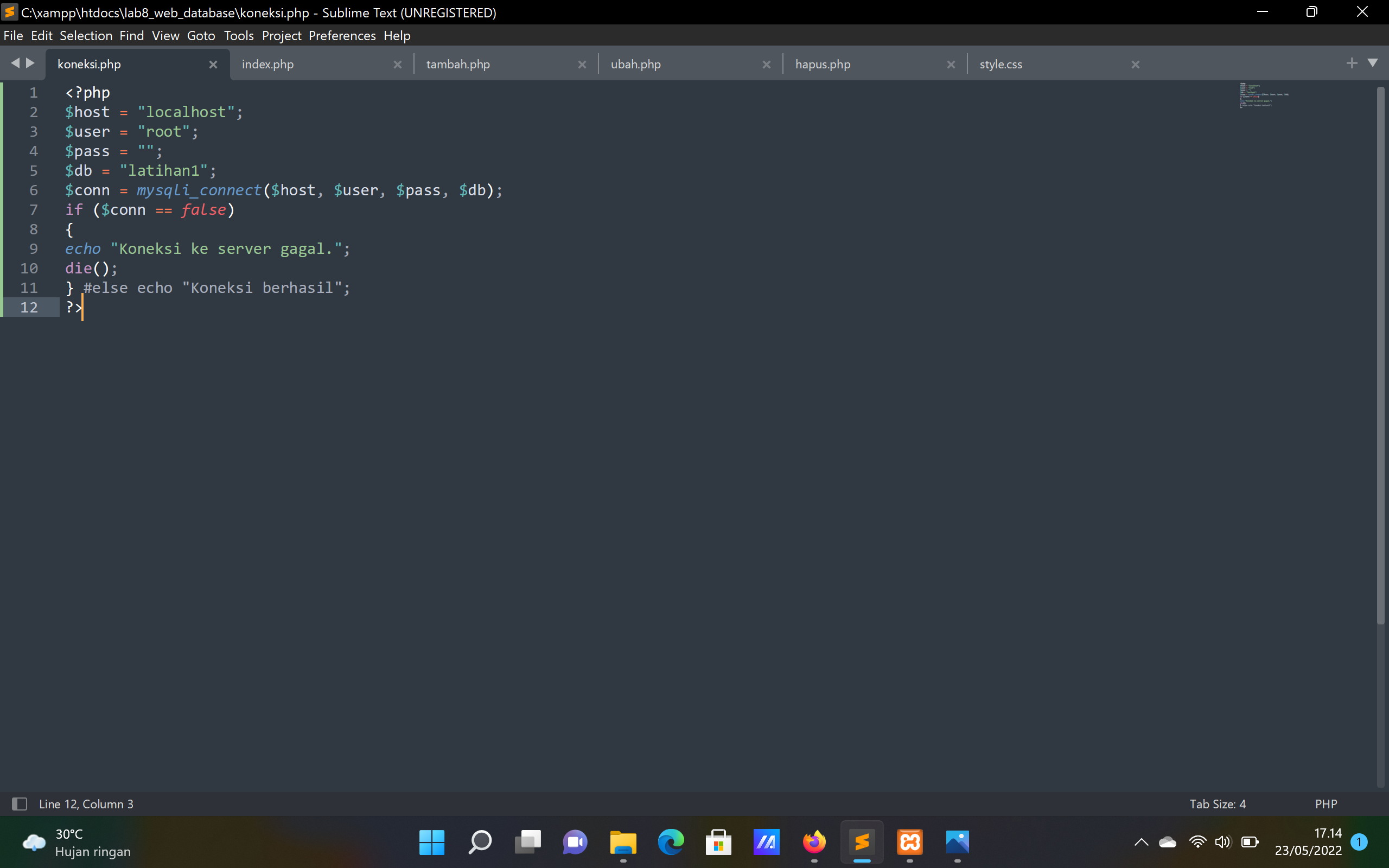Add a new tab with plus icon
Viewport: 1389px width, 868px height.
click(1352, 63)
